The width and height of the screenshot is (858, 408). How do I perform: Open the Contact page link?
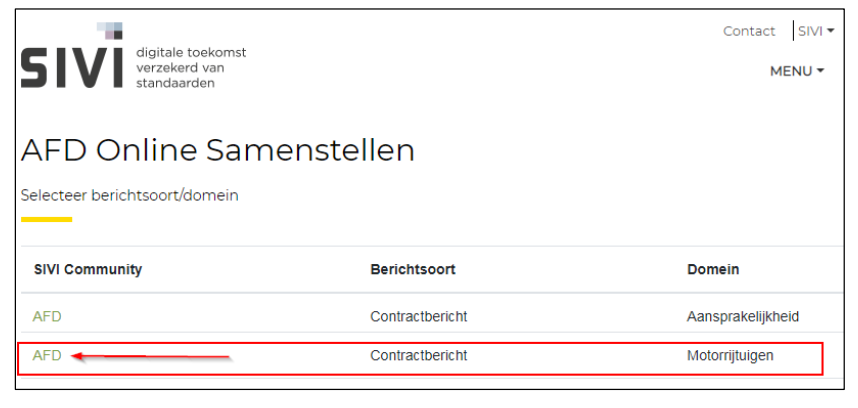pos(749,31)
